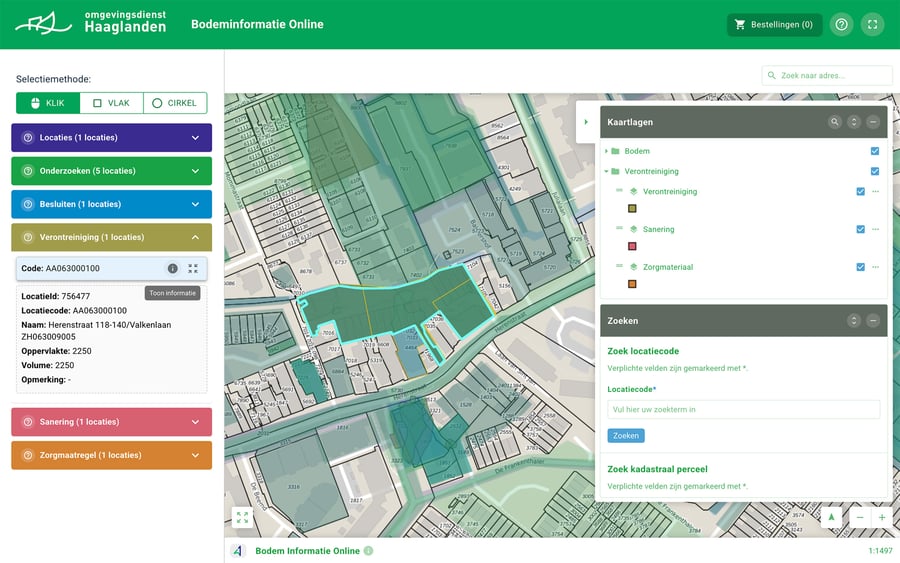Image resolution: width=900 pixels, height=563 pixels.
Task: Click the Zorgmateriaal layer stack icon
Action: pyautogui.click(x=634, y=267)
